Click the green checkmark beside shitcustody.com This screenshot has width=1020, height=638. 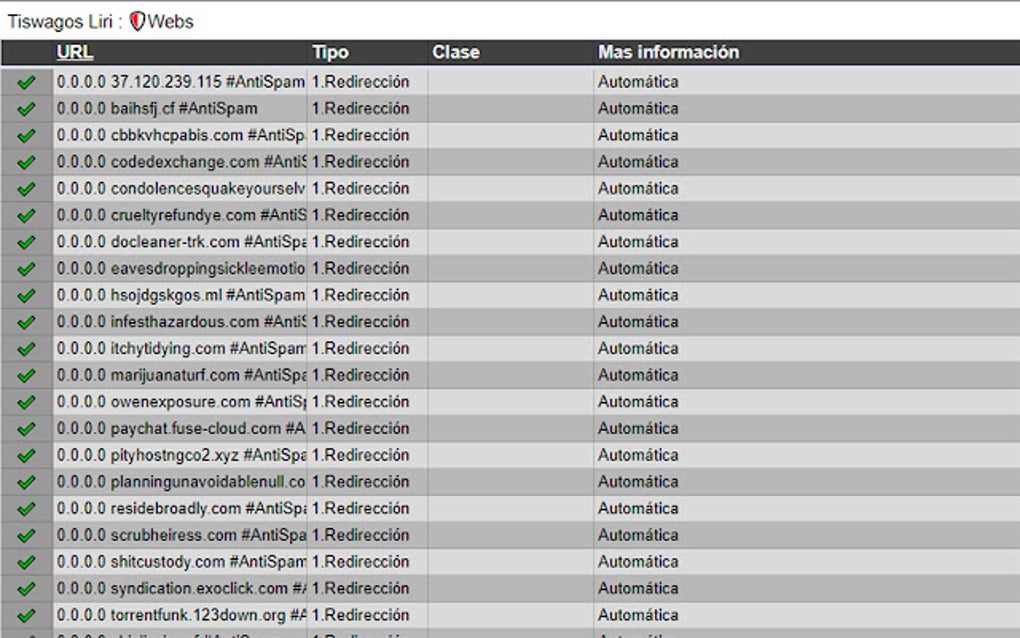coord(27,562)
